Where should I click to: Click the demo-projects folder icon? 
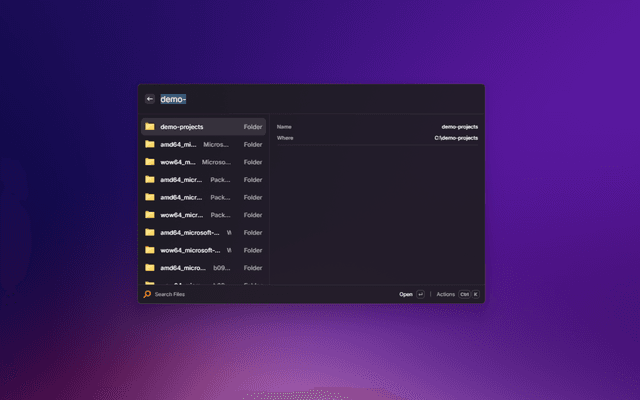[149, 127]
